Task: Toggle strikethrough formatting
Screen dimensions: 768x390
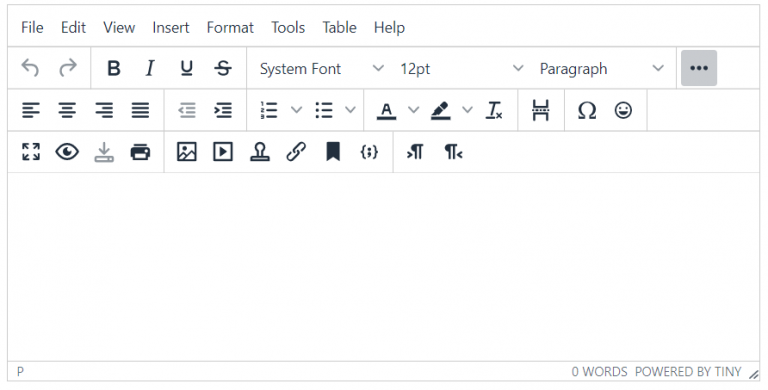Action: [223, 68]
